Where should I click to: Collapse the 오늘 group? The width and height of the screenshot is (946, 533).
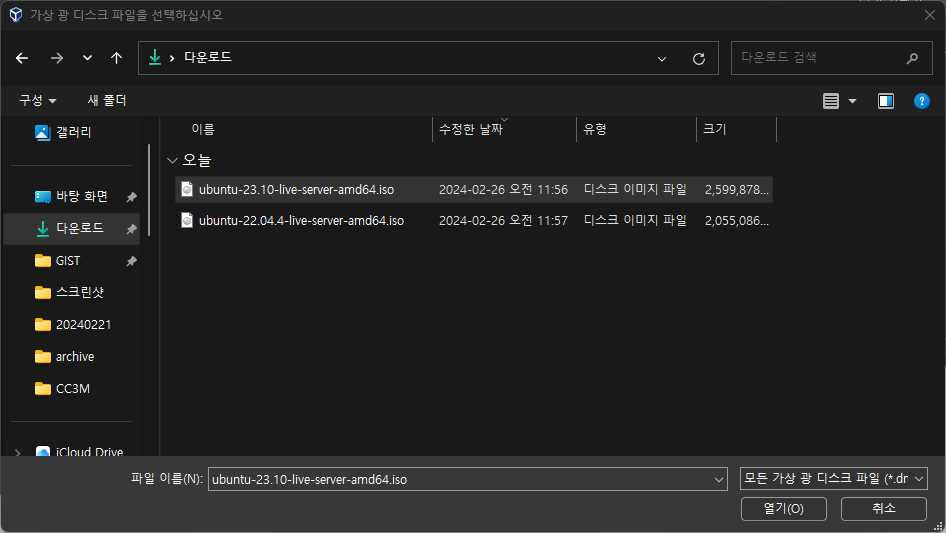tap(173, 161)
